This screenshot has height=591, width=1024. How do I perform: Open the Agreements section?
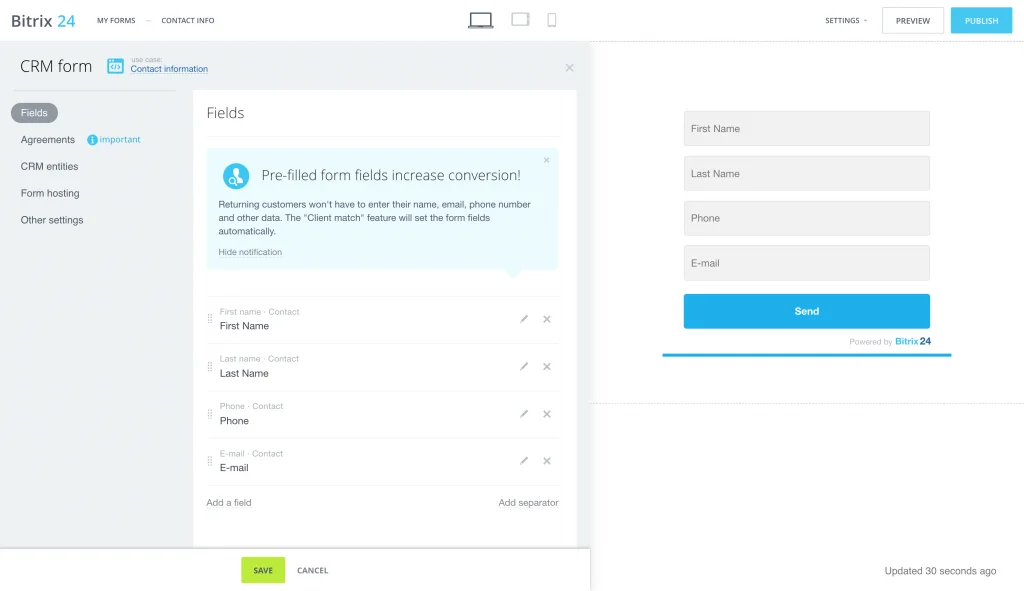(x=48, y=140)
